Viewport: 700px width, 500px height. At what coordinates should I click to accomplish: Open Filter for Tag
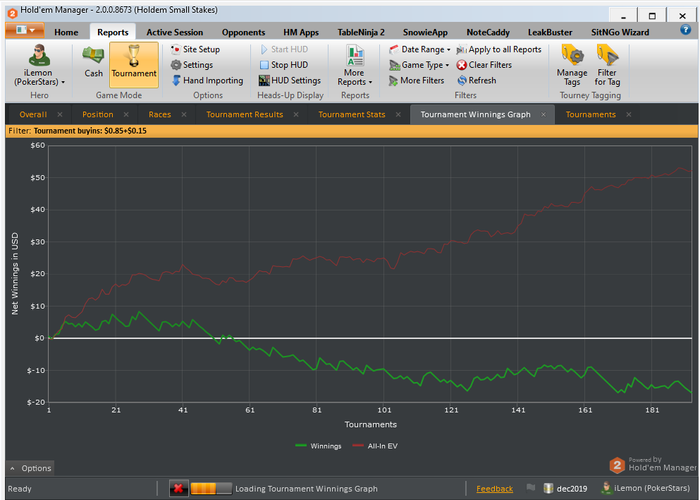607,66
